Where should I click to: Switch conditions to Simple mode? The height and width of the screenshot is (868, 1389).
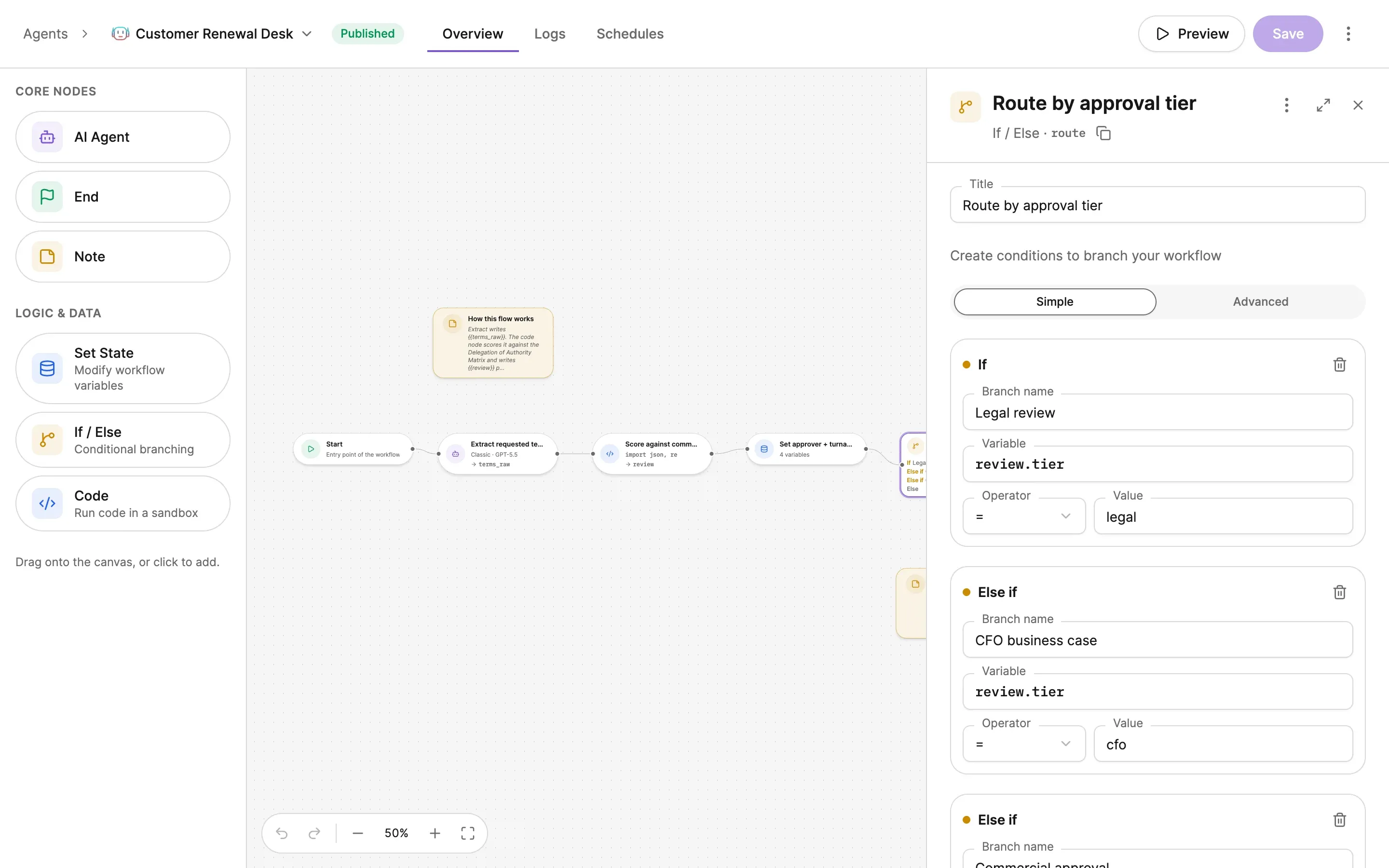pyautogui.click(x=1055, y=302)
